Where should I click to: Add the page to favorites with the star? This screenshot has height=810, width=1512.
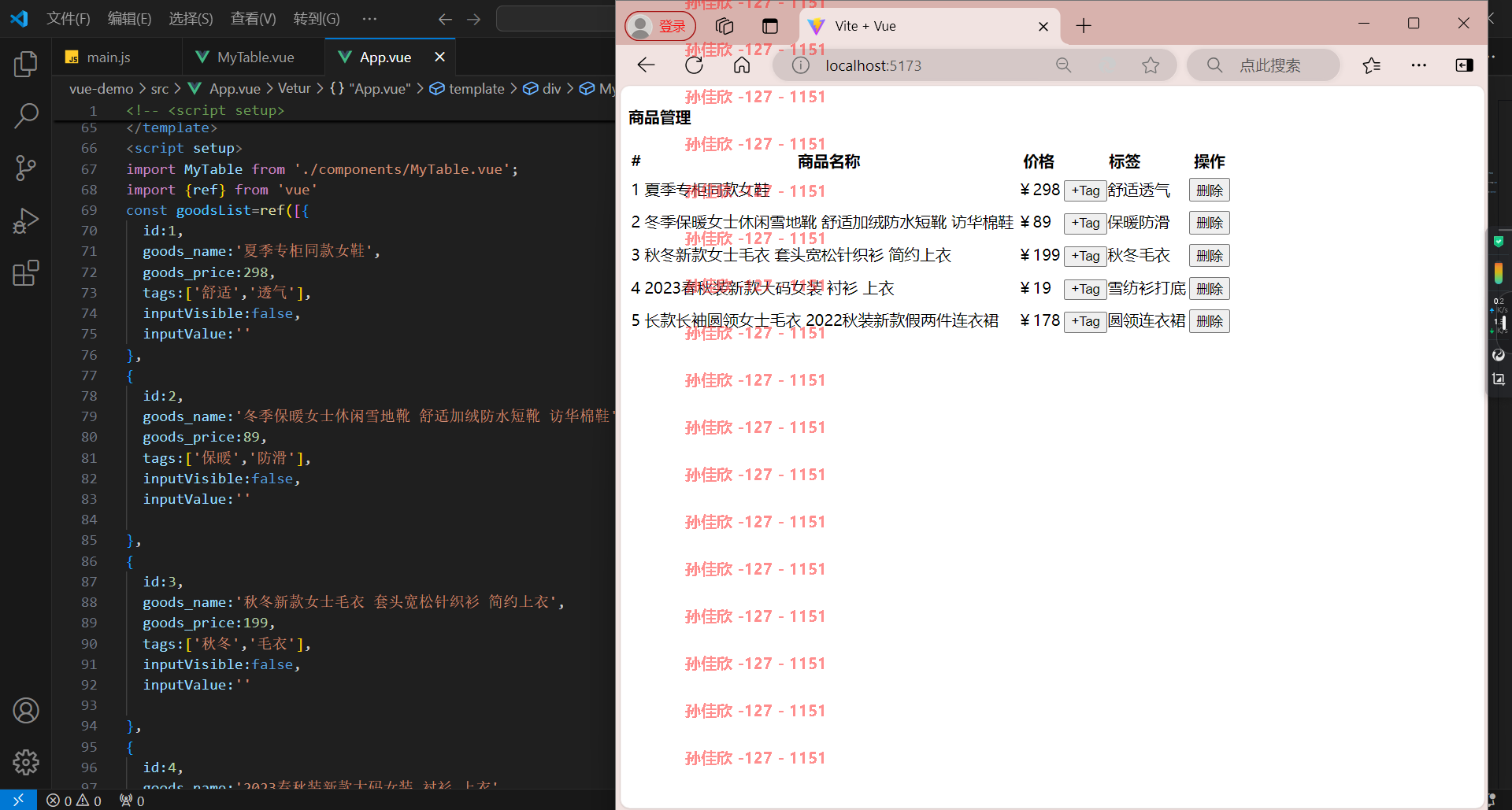point(1151,65)
